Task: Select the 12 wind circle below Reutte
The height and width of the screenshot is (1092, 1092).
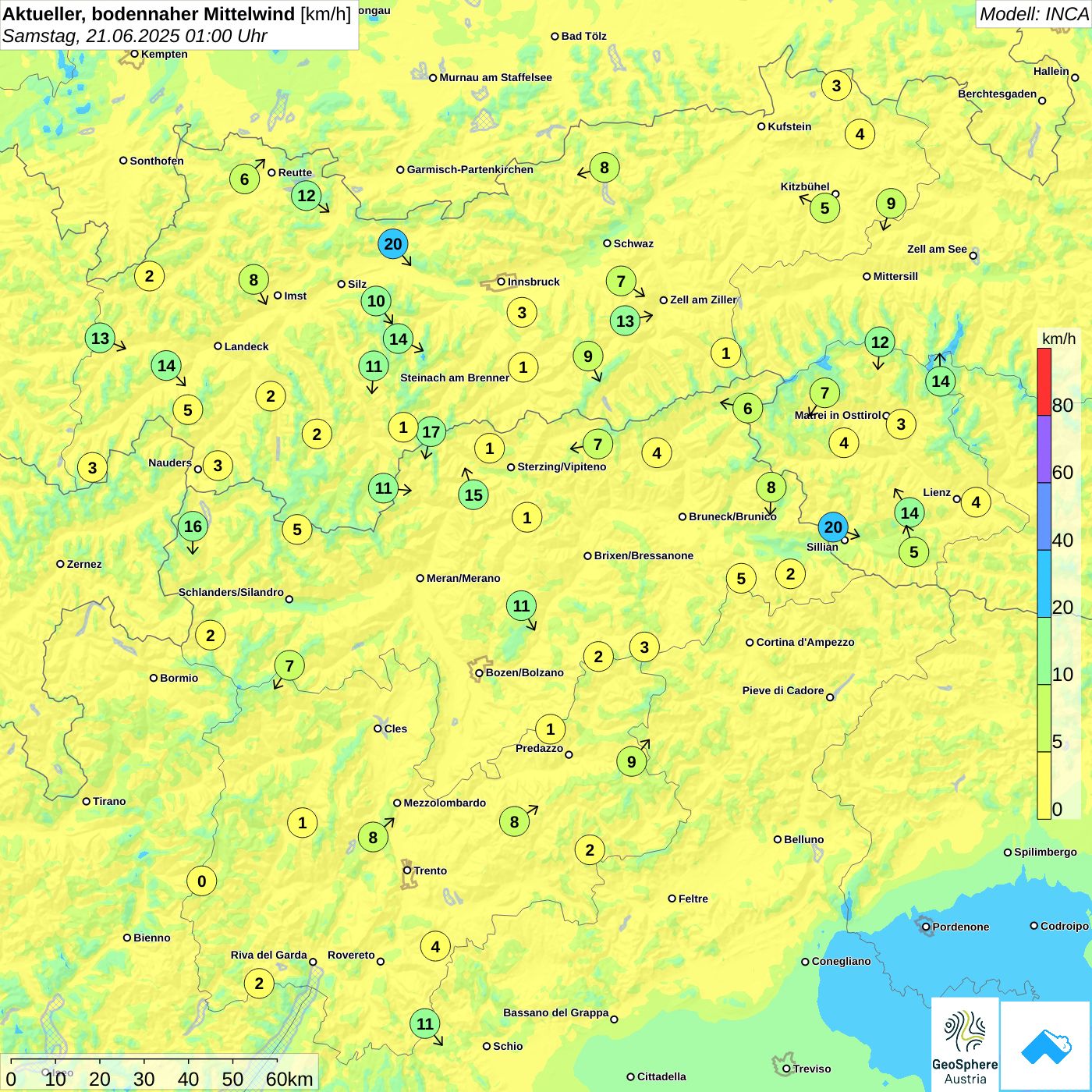Action: [x=307, y=196]
